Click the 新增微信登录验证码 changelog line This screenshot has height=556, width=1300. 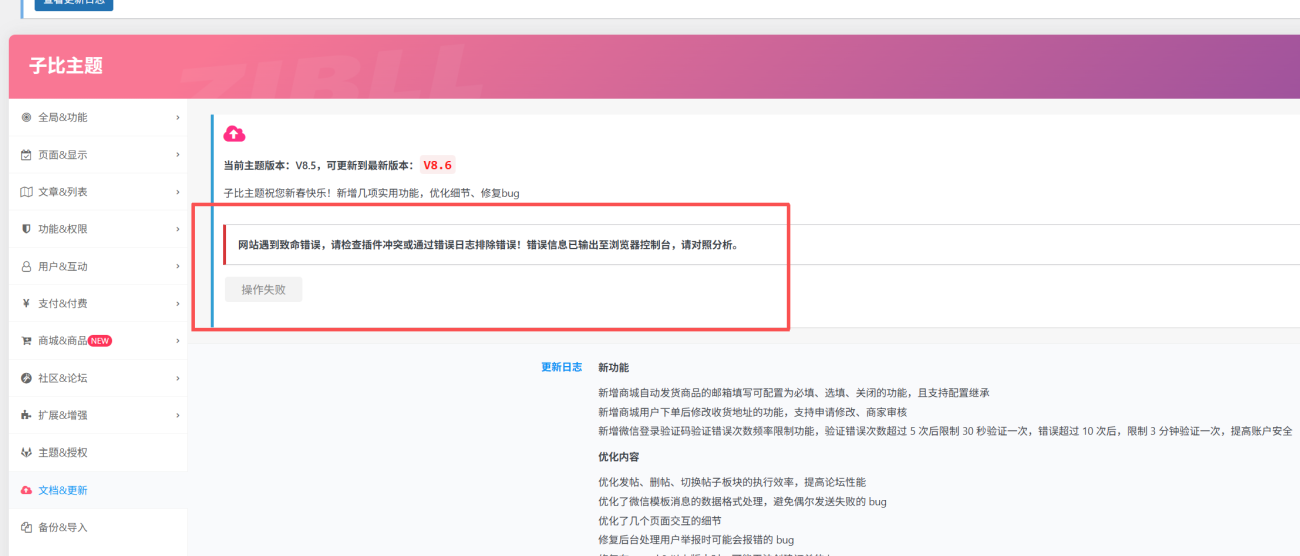945,431
